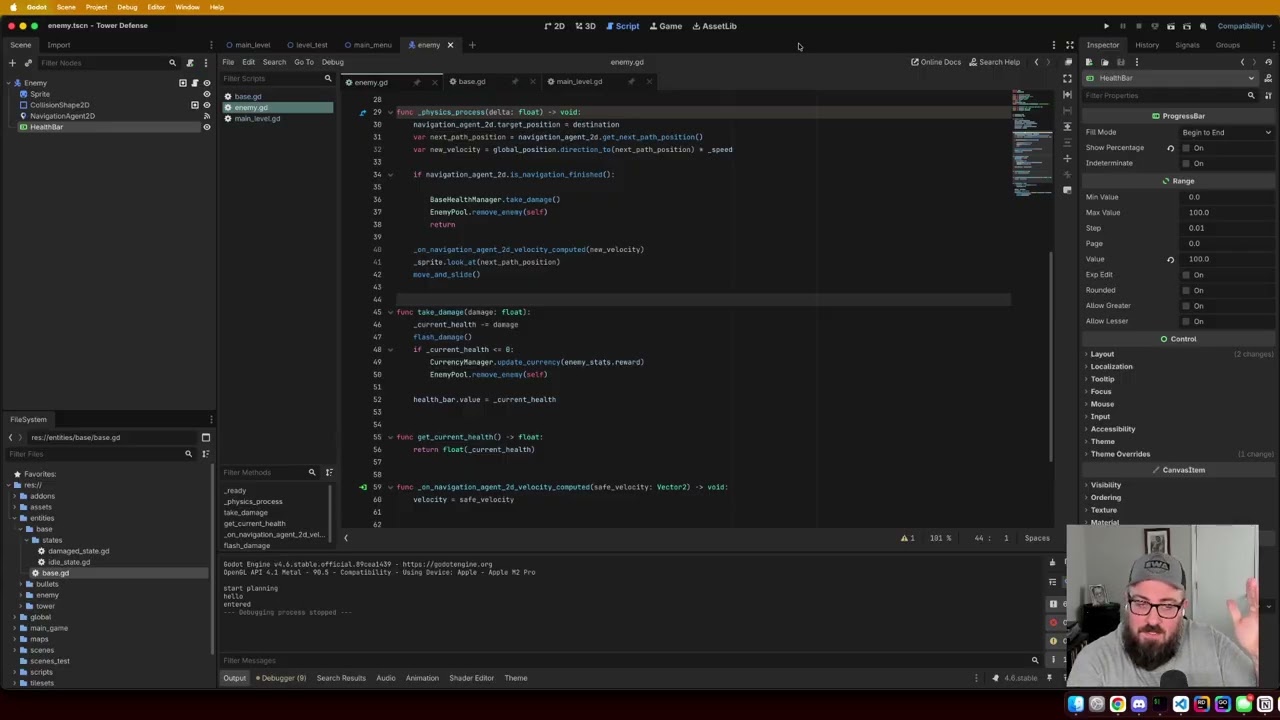The height and width of the screenshot is (720, 1280).
Task: Open property tools icon beside Filter Properties
Action: pyautogui.click(x=1268, y=95)
